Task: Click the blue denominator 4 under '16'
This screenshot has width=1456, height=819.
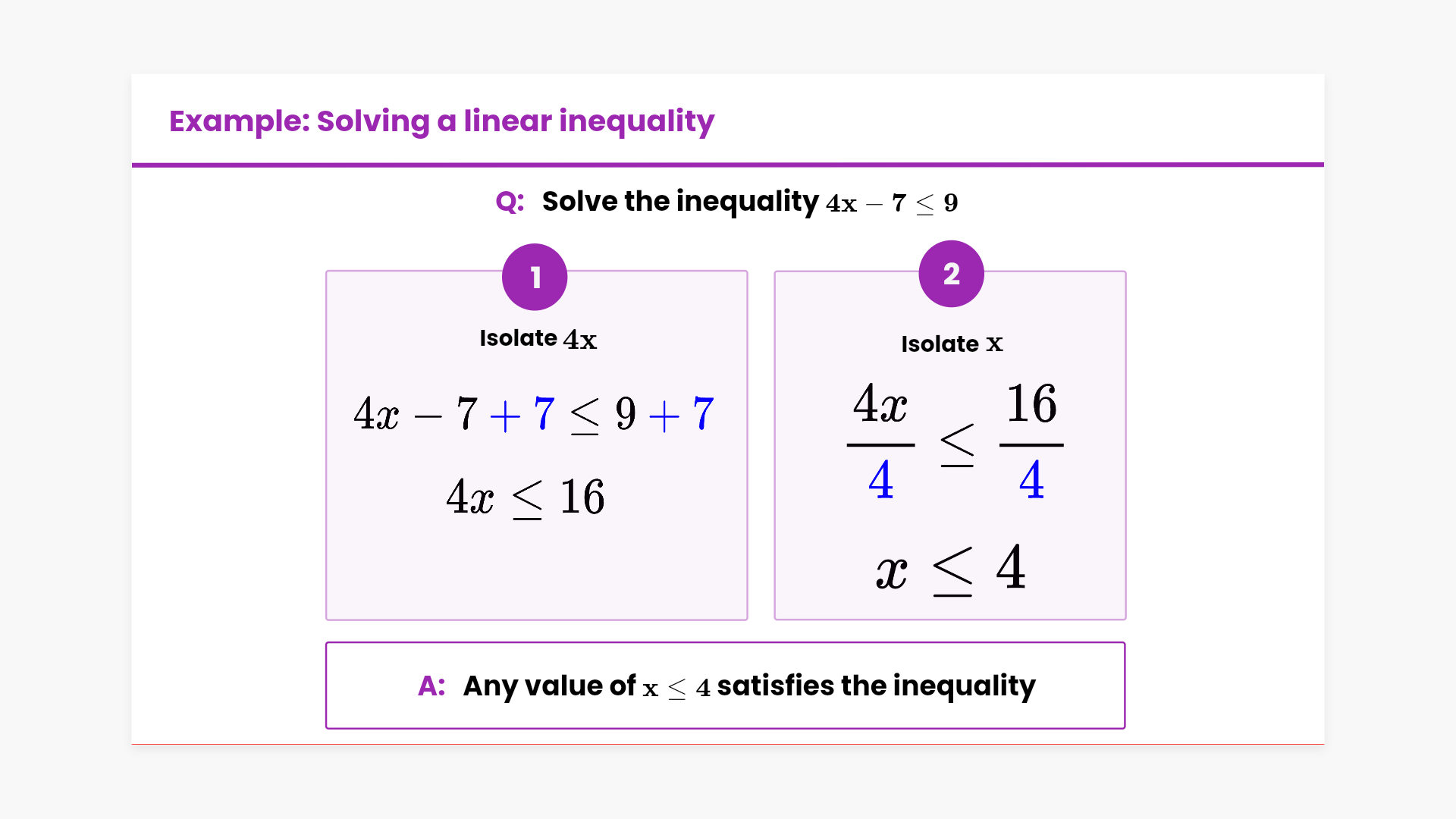Action: pos(1031,480)
